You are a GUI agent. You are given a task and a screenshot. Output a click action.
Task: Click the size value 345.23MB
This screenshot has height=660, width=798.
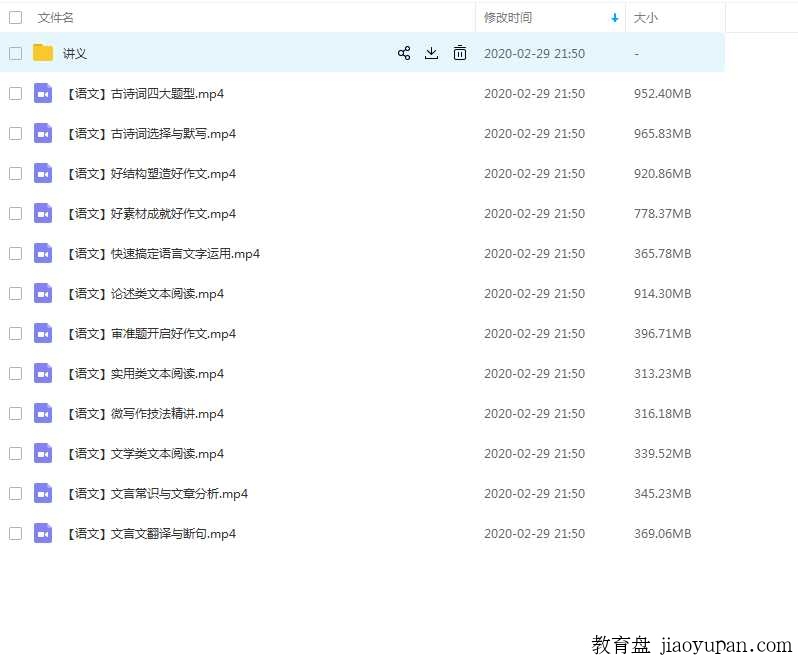pos(662,494)
